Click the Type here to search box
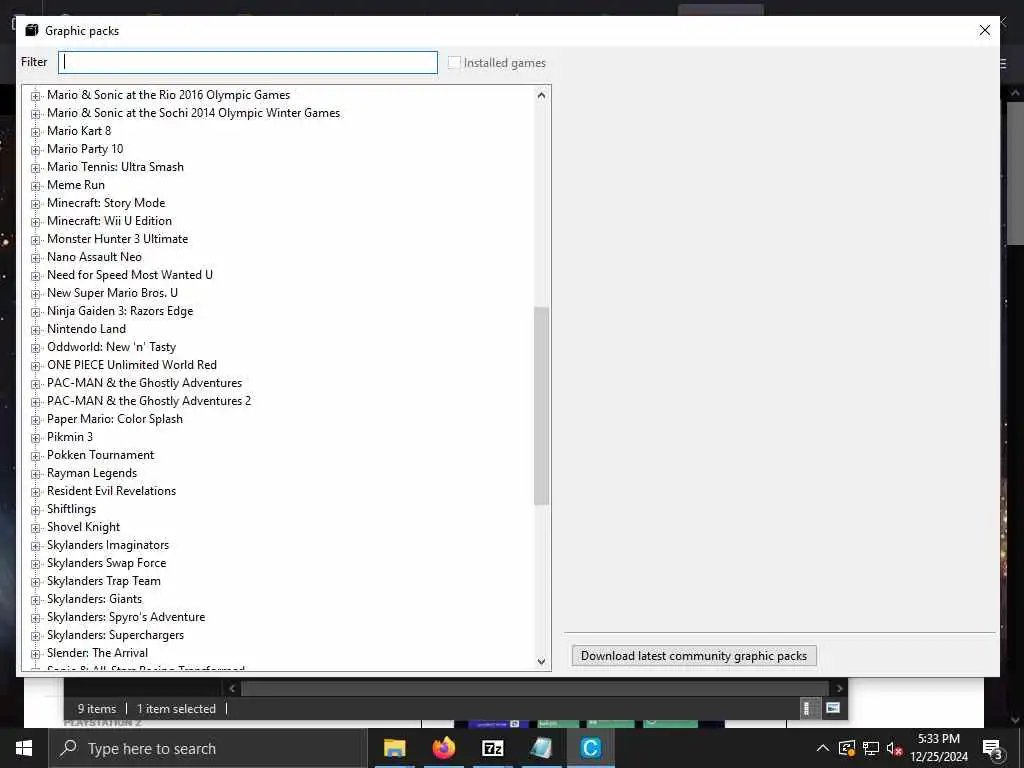The image size is (1024, 768). pos(208,748)
